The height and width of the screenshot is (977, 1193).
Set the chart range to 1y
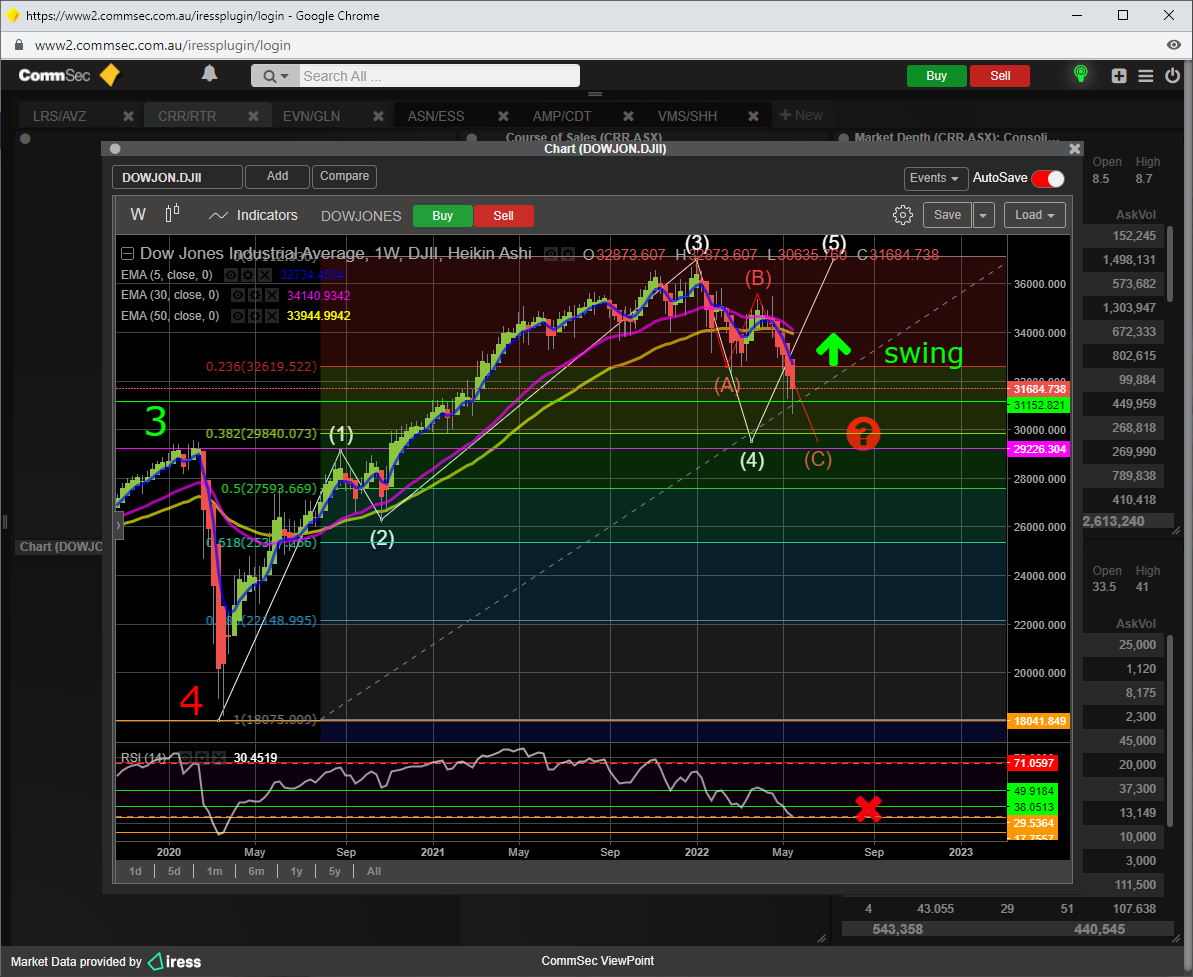click(x=296, y=871)
